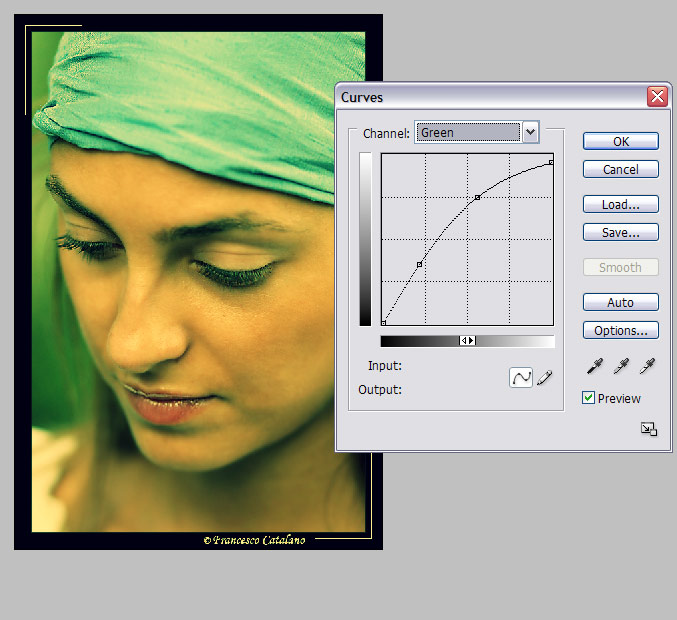Cancel the Curves adjustment
Image resolution: width=677 pixels, height=620 pixels.
(620, 170)
